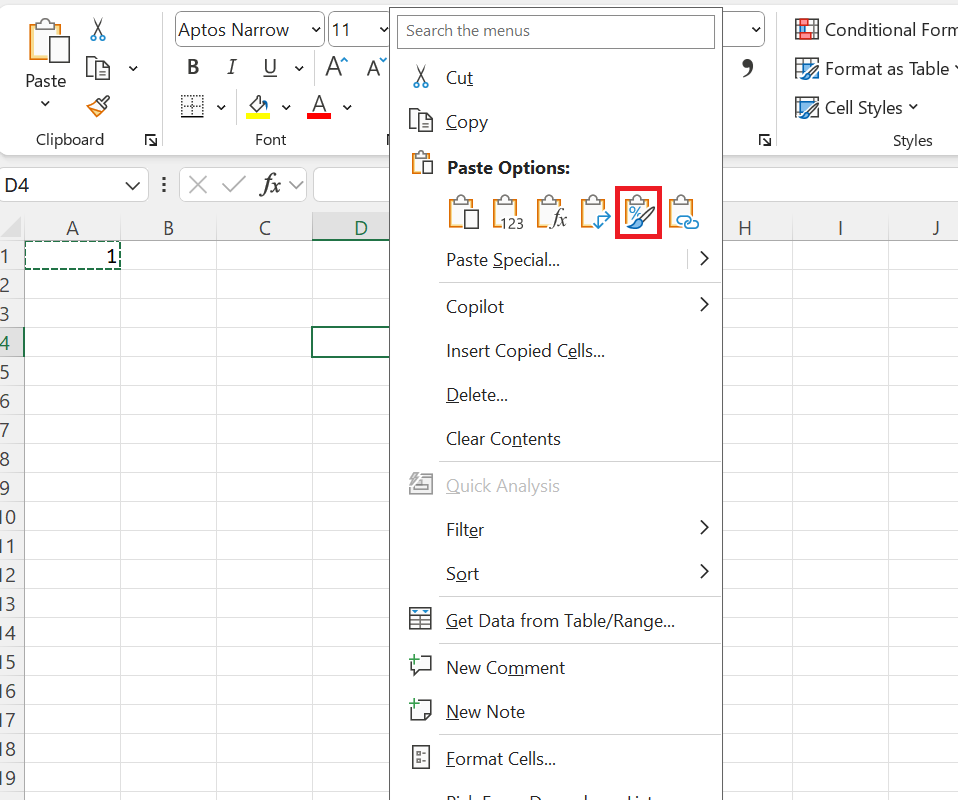This screenshot has height=800, width=958.
Task: Click the Insert Function fx icon
Action: click(270, 185)
